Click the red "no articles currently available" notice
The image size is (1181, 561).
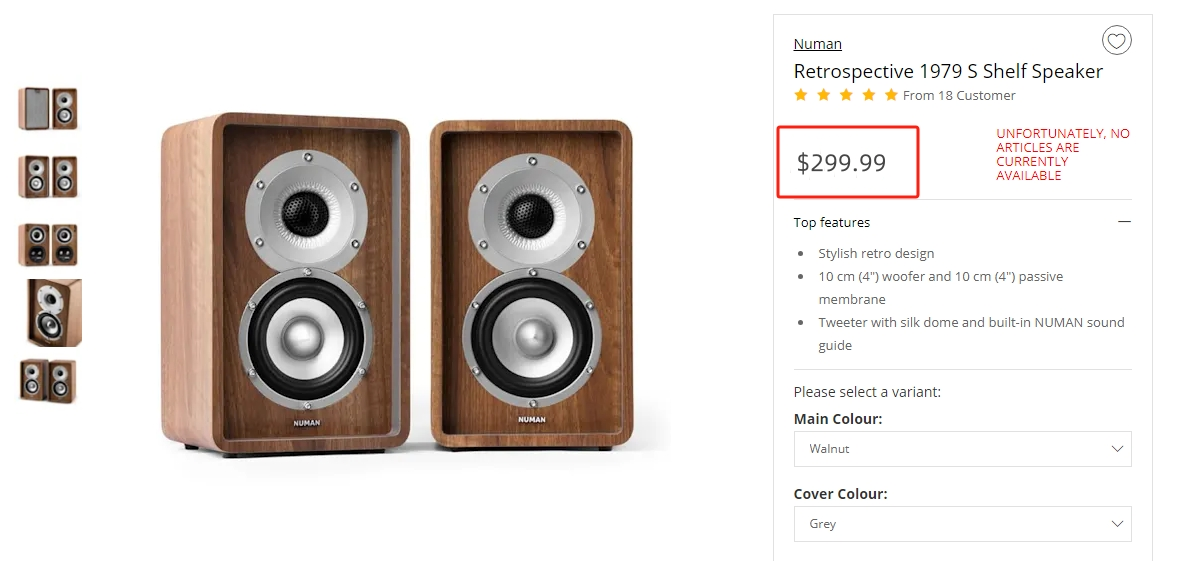pos(1062,155)
